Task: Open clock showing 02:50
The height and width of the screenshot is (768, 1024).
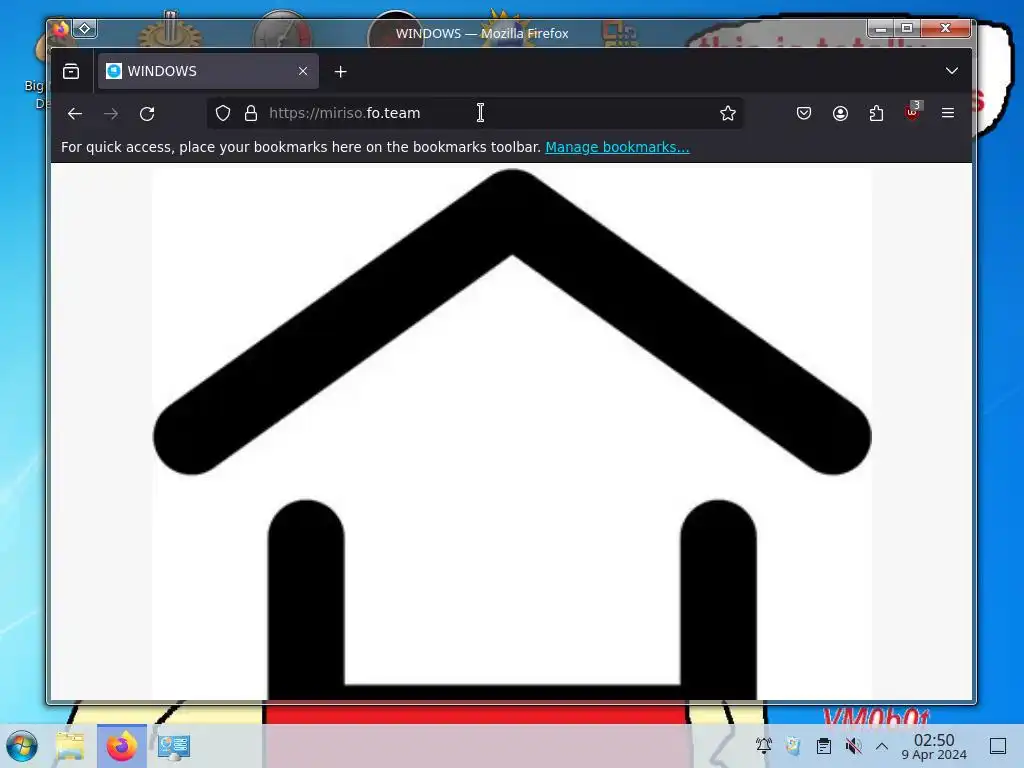Action: [x=934, y=746]
